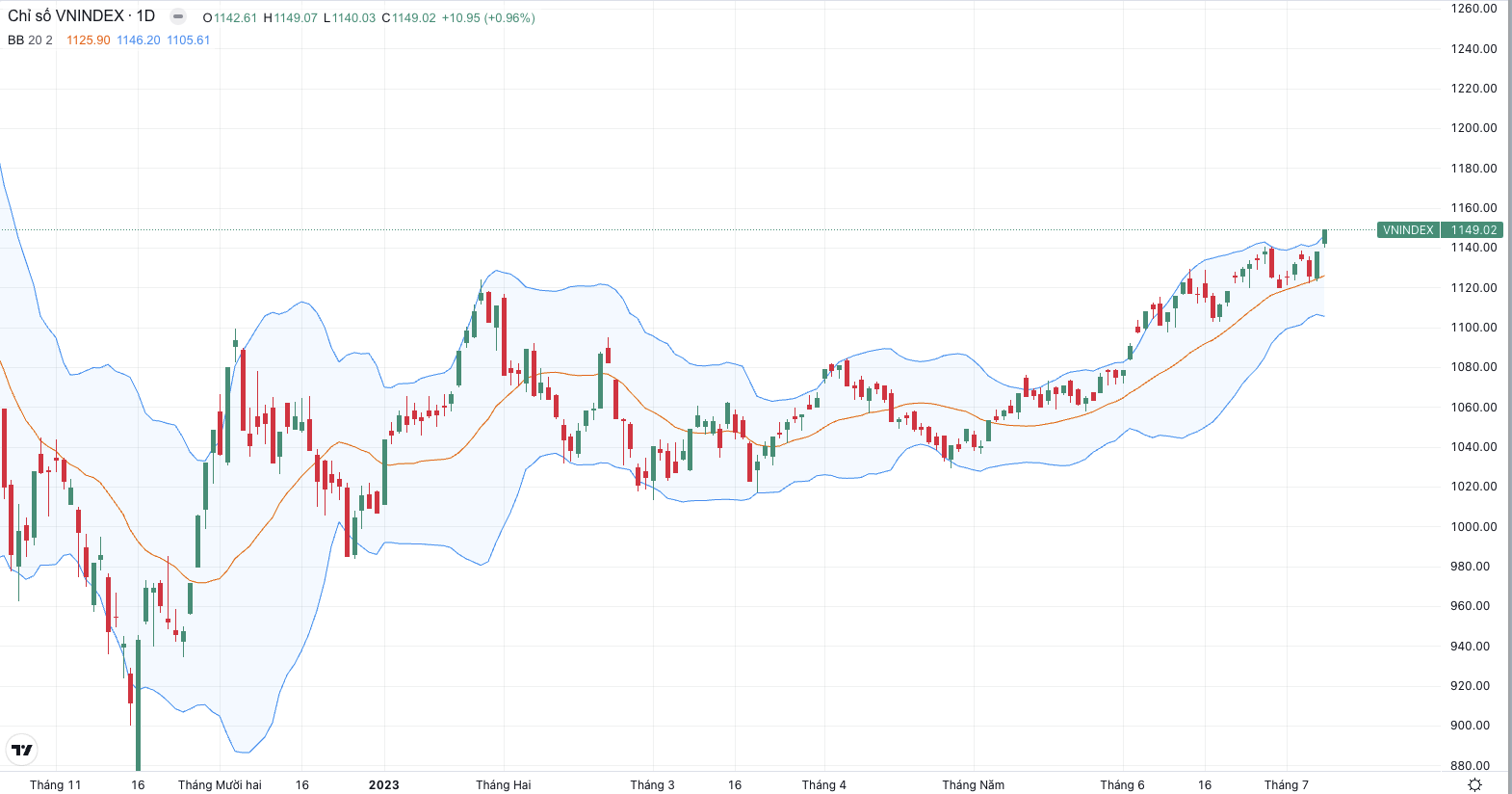Click the Tháng 6 time axis label
The width and height of the screenshot is (1512, 794).
coord(1123,784)
